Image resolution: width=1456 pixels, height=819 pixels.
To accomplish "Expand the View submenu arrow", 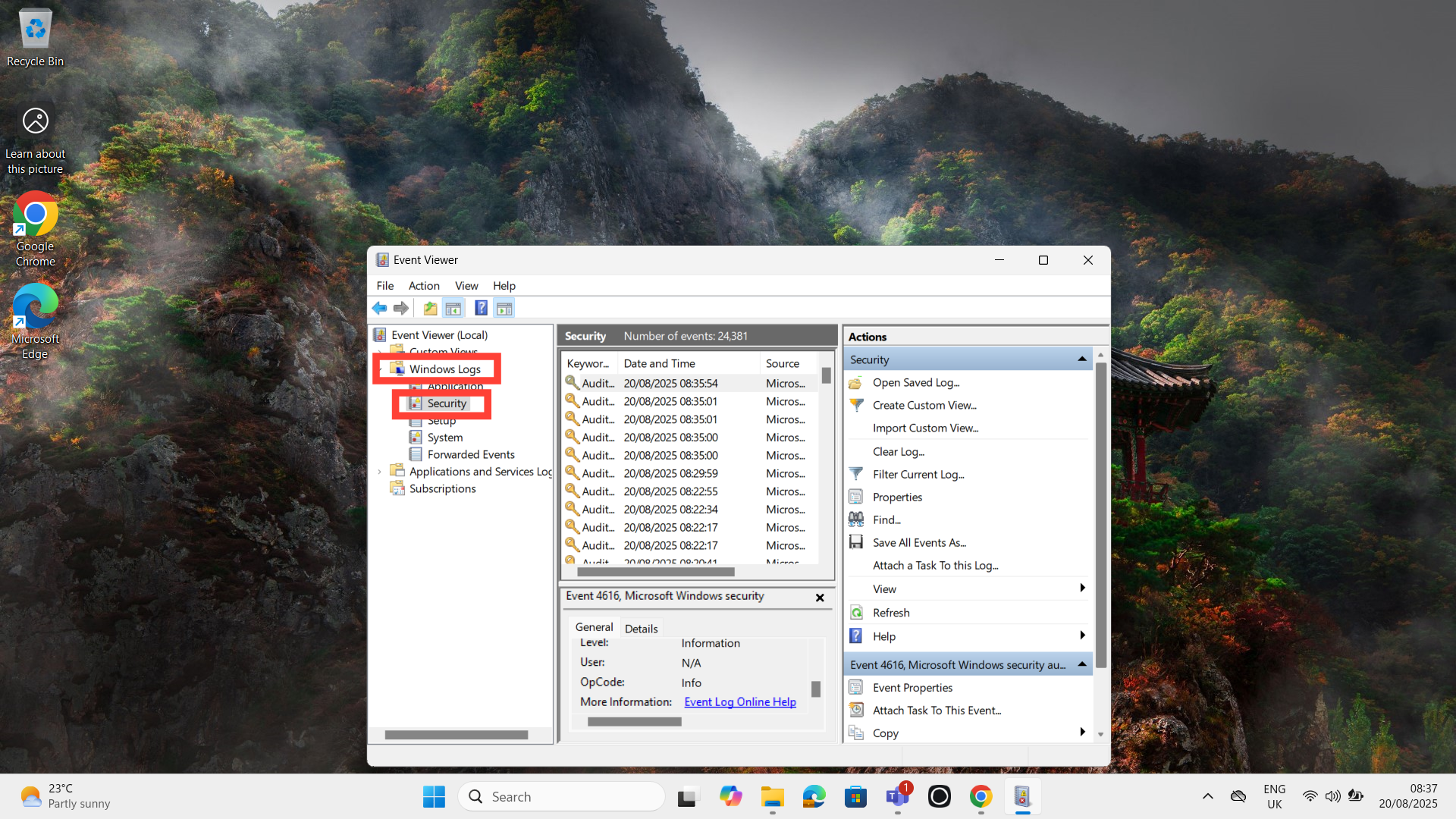I will pyautogui.click(x=1082, y=588).
